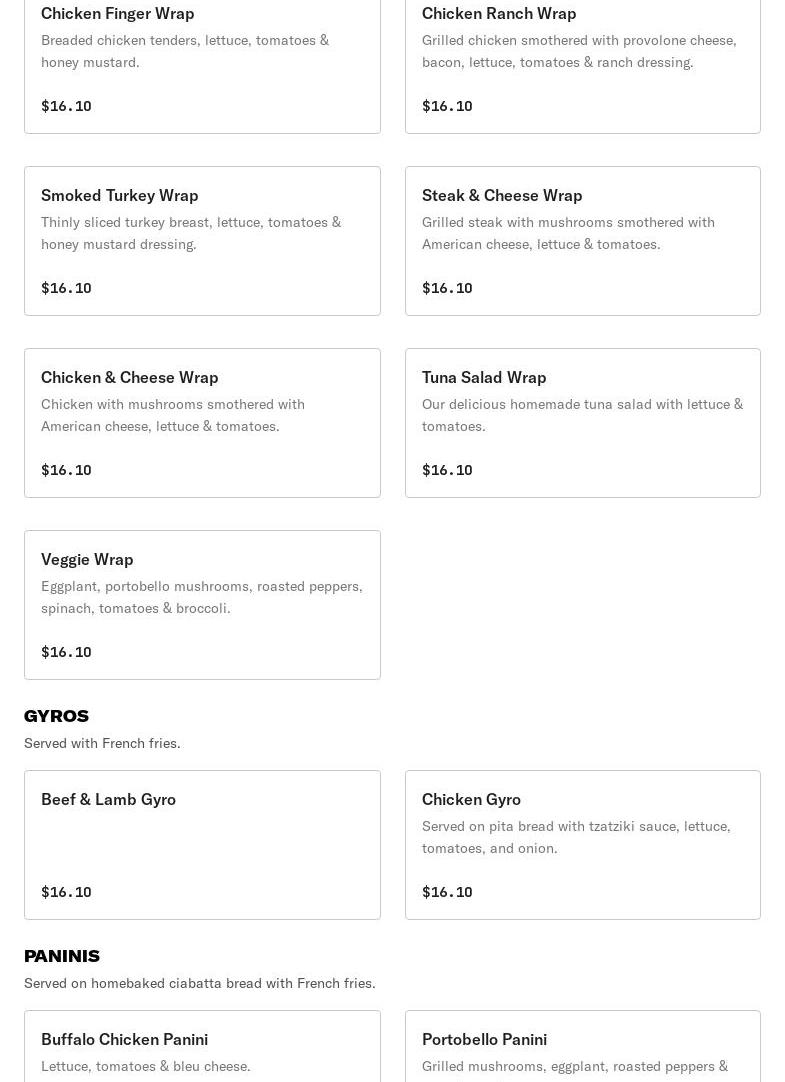Screen dimensions: 785x1082
Task: Click the Chicken Gyro price label
Action: click(x=447, y=892)
